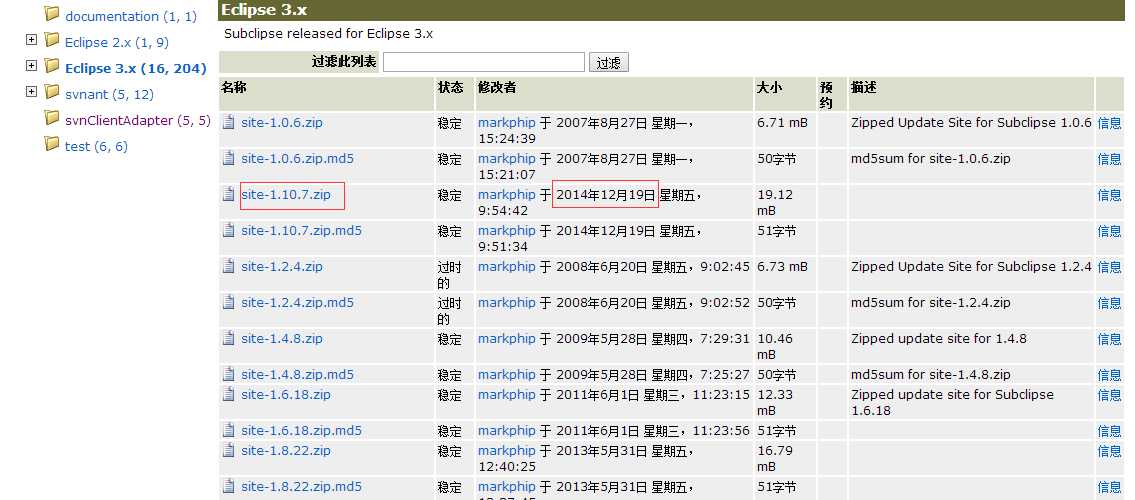This screenshot has height=500, width=1135.
Task: Click the file icon beside site-1.6.18.zip.md5
Action: click(x=229, y=431)
